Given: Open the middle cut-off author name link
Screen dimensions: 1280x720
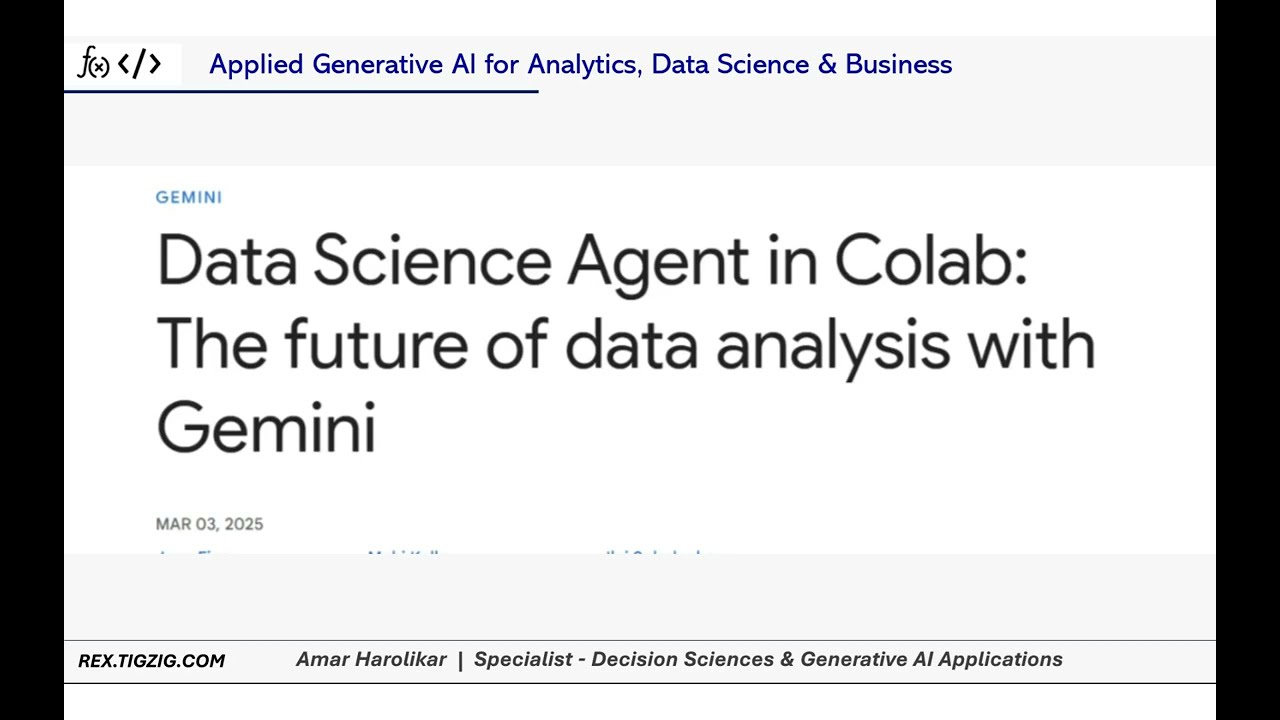Looking at the screenshot, I should [x=404, y=551].
